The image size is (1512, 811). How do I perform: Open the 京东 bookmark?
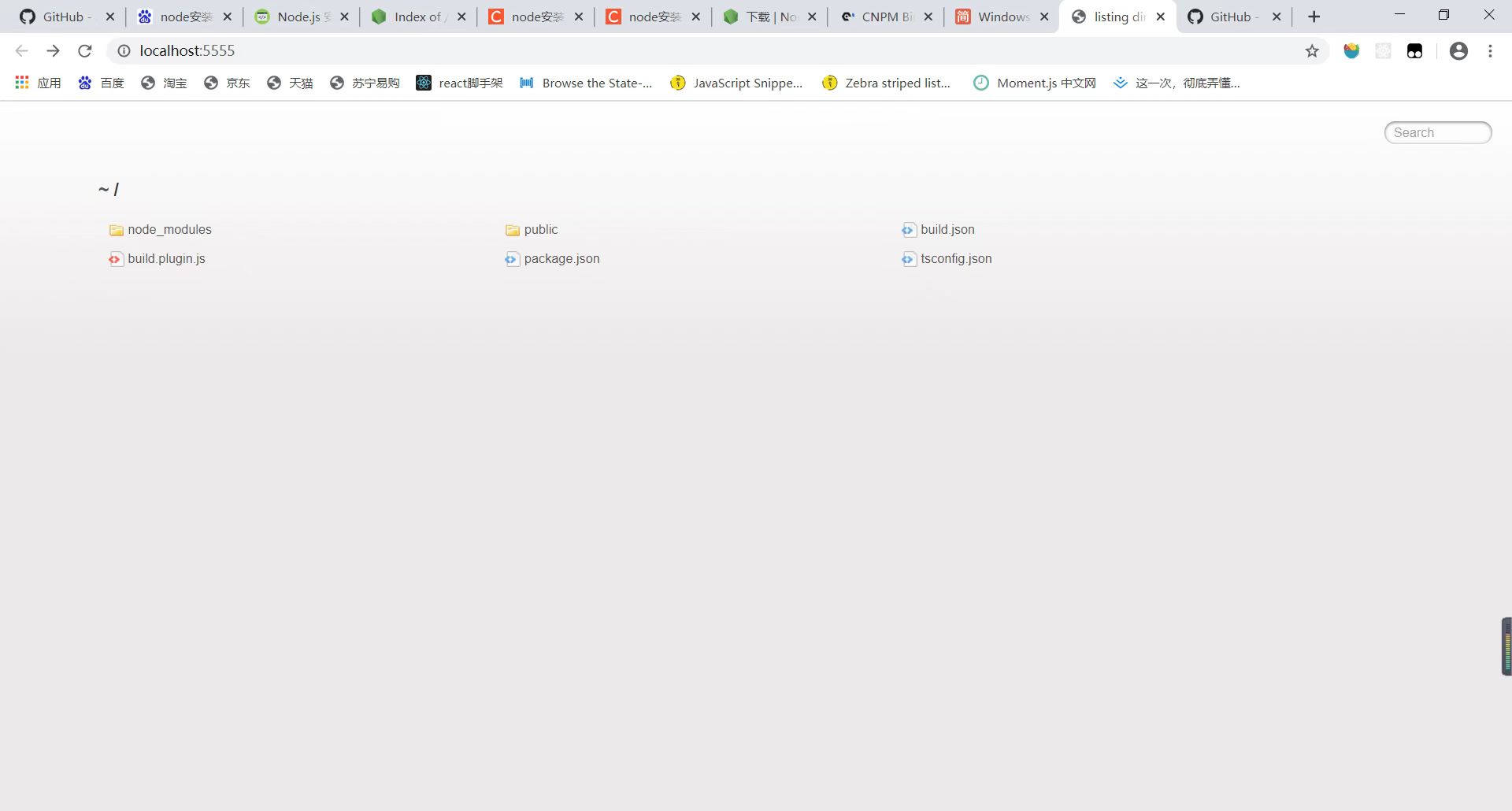point(227,83)
